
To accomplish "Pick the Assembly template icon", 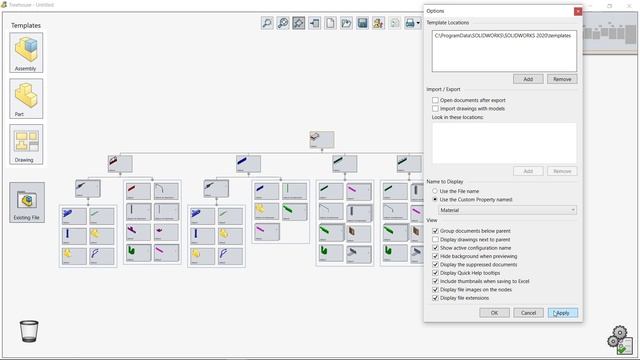I will pyautogui.click(x=26, y=53).
